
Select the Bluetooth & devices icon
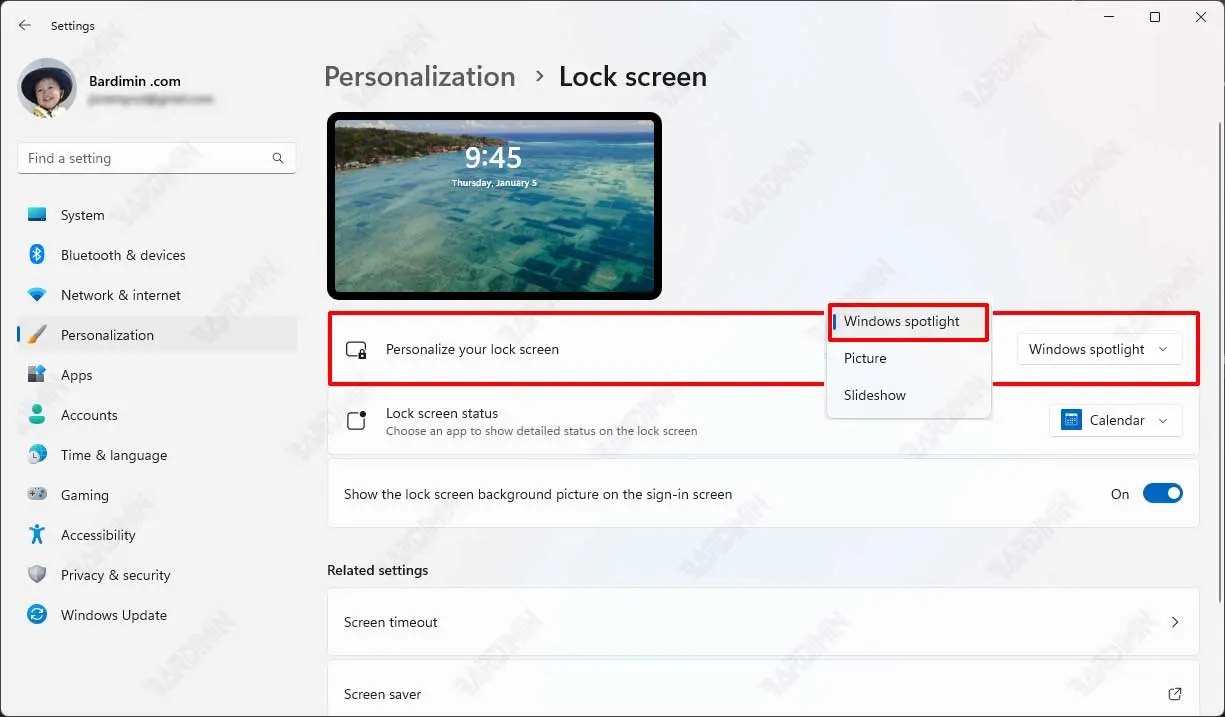point(37,255)
